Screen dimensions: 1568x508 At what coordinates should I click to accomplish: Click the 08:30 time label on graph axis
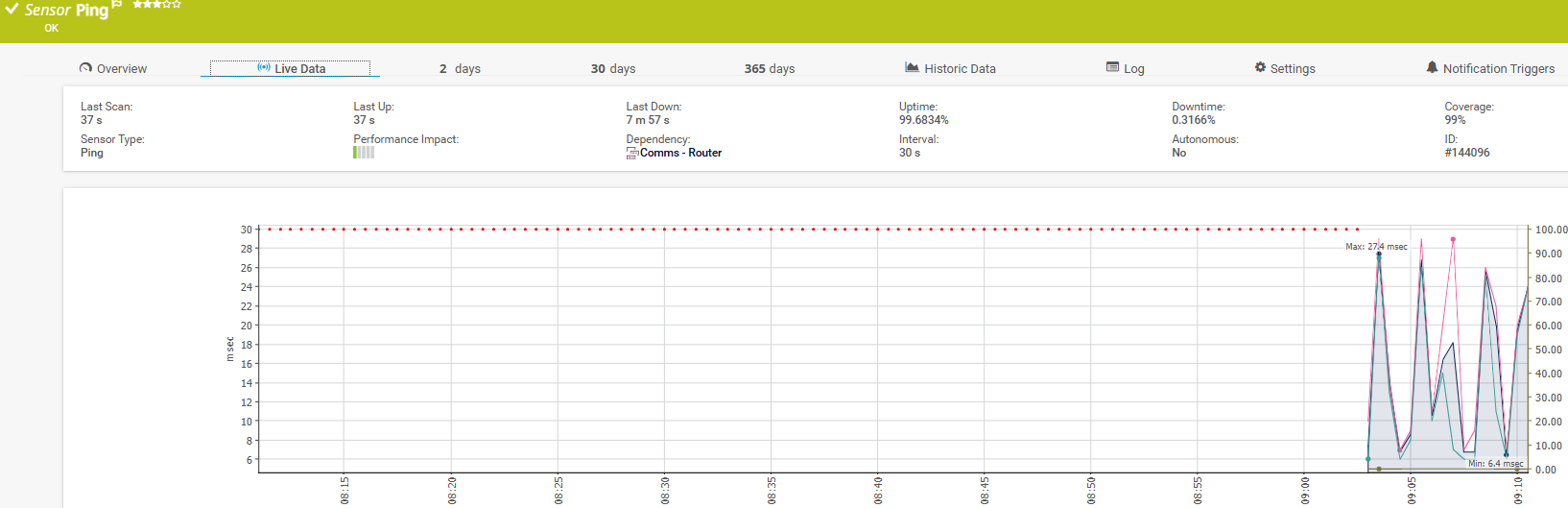click(665, 490)
